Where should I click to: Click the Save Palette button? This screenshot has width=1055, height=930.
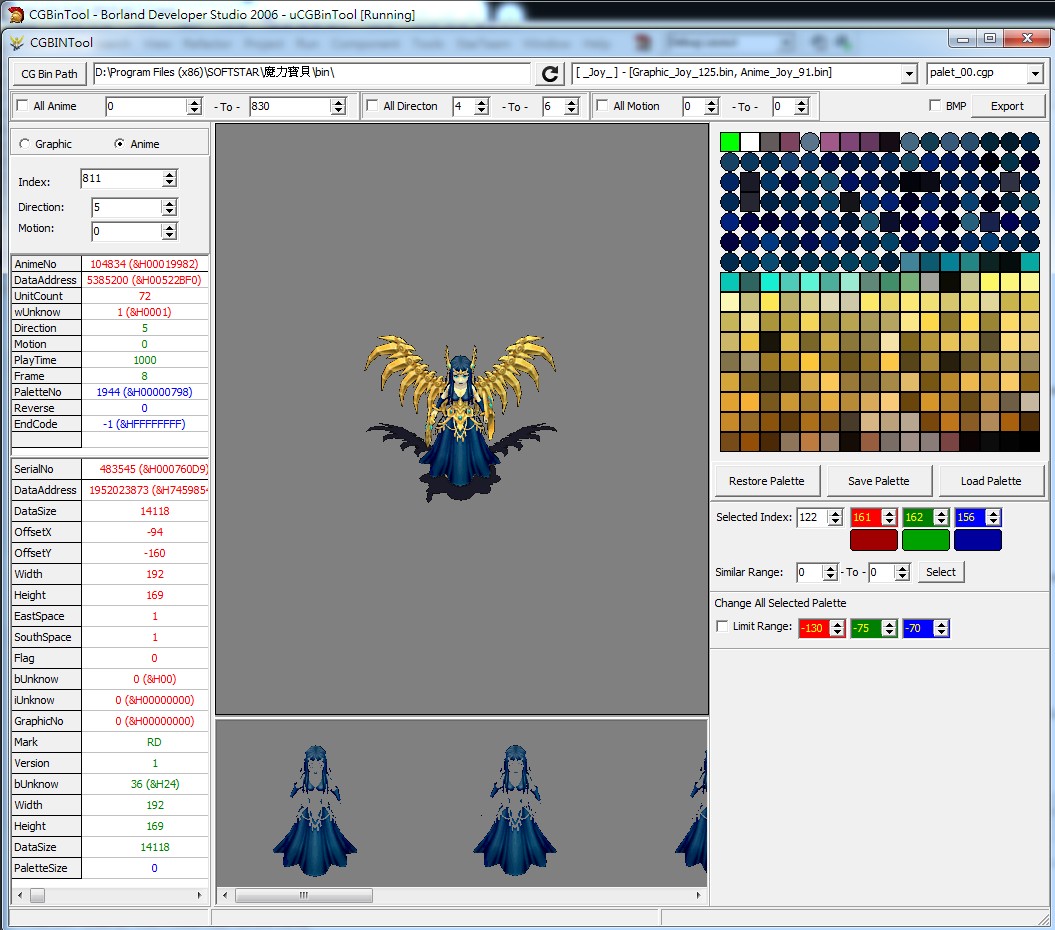tap(878, 481)
